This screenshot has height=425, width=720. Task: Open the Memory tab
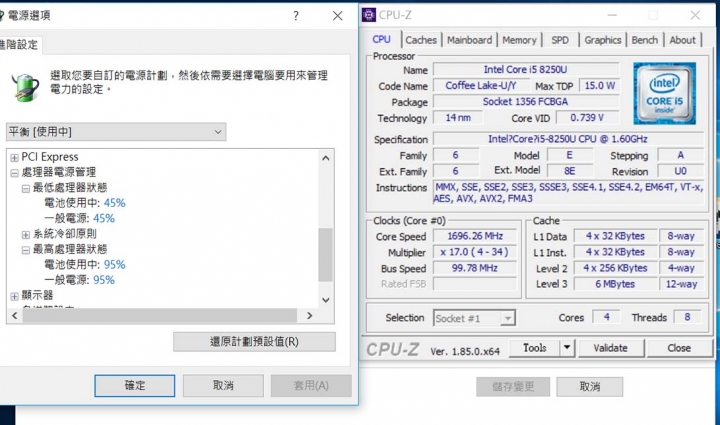click(519, 40)
